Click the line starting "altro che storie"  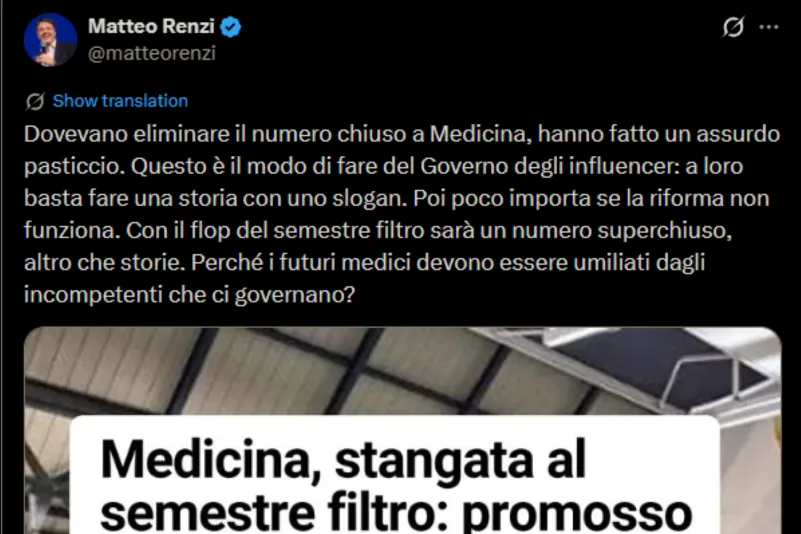tap(365, 263)
